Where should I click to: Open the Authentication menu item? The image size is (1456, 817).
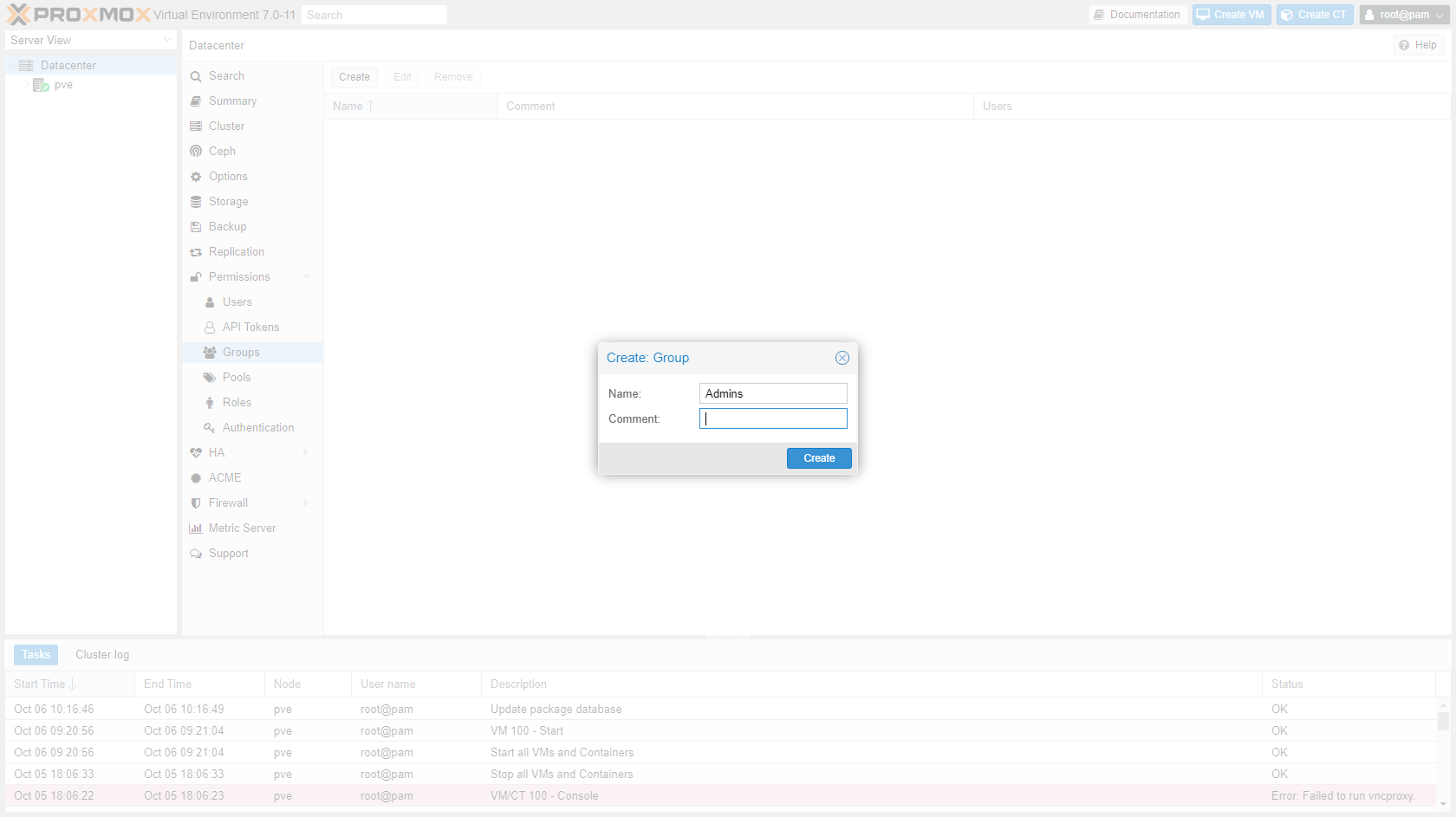[x=252, y=428]
